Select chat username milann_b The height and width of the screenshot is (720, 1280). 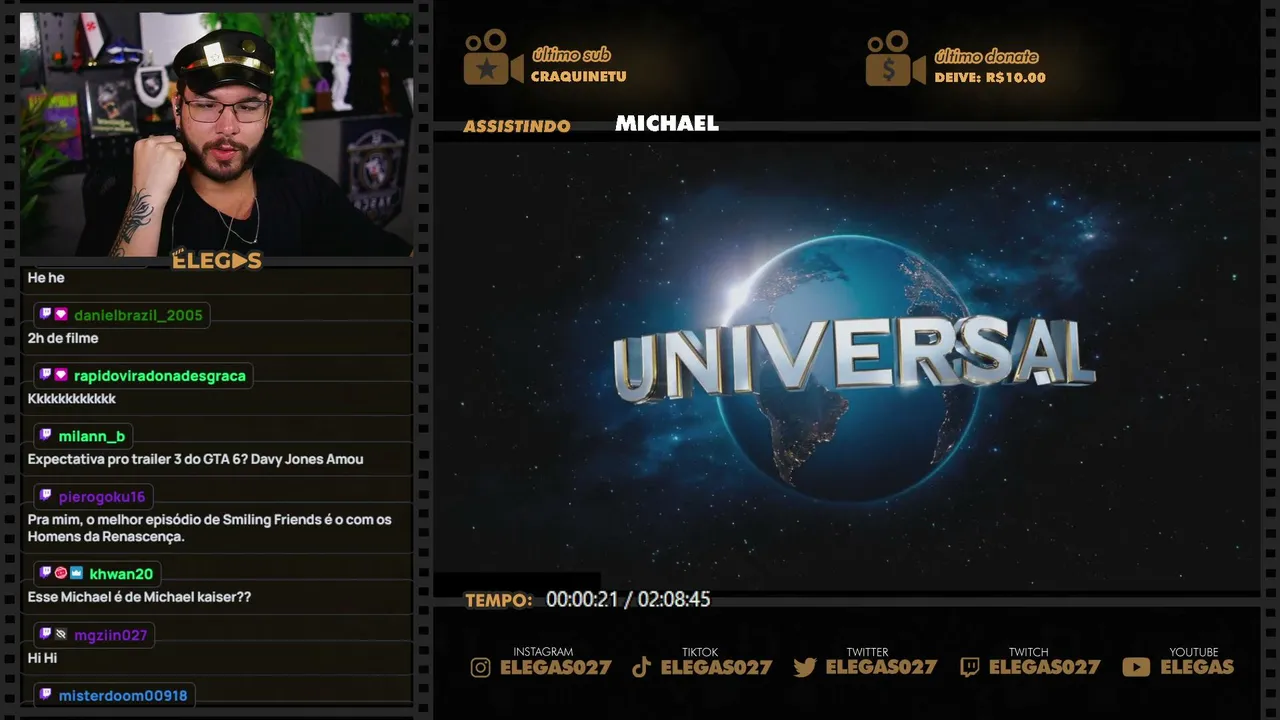point(92,436)
